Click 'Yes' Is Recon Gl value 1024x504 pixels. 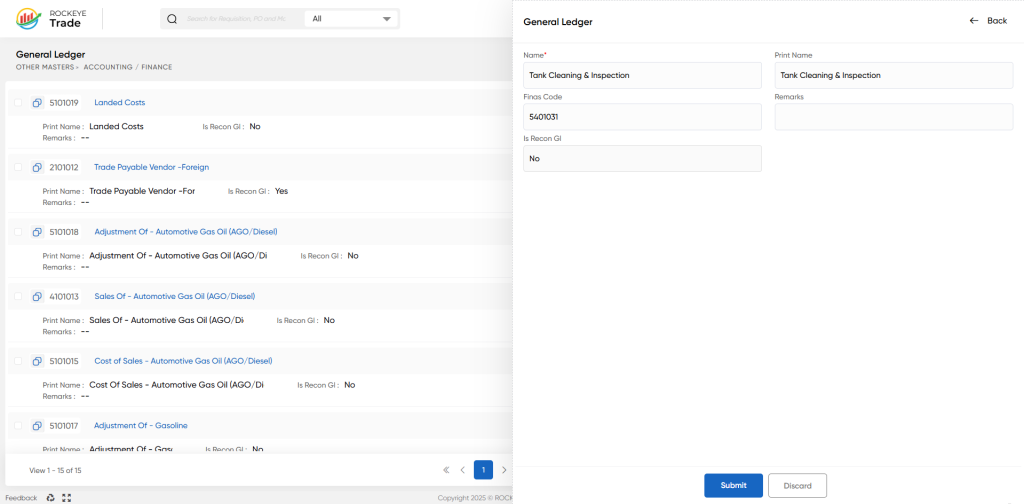[281, 191]
